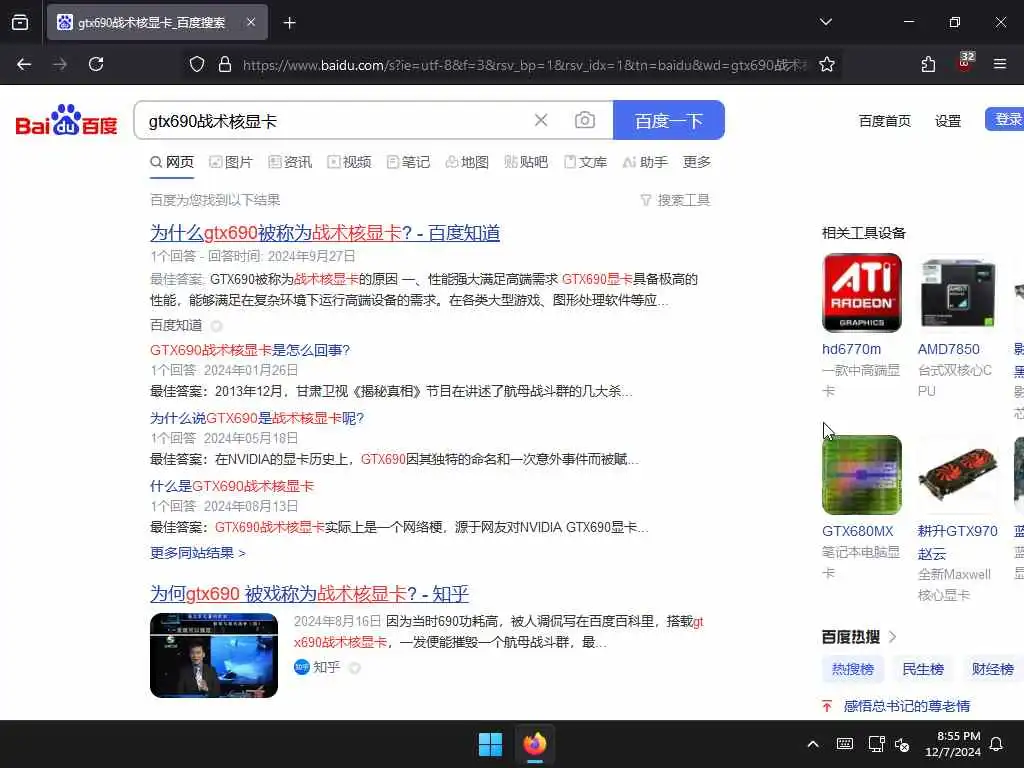This screenshot has height=768, width=1024.
Task: Switch to 笔记 search tab
Action: pyautogui.click(x=408, y=162)
